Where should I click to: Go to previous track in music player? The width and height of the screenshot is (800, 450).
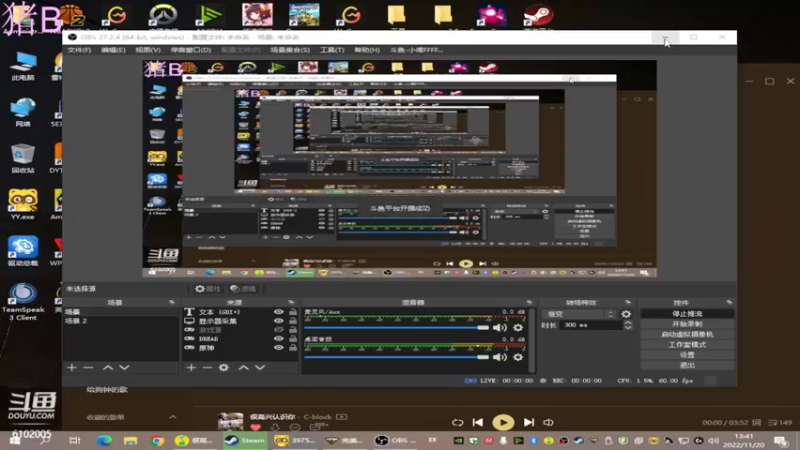click(478, 422)
